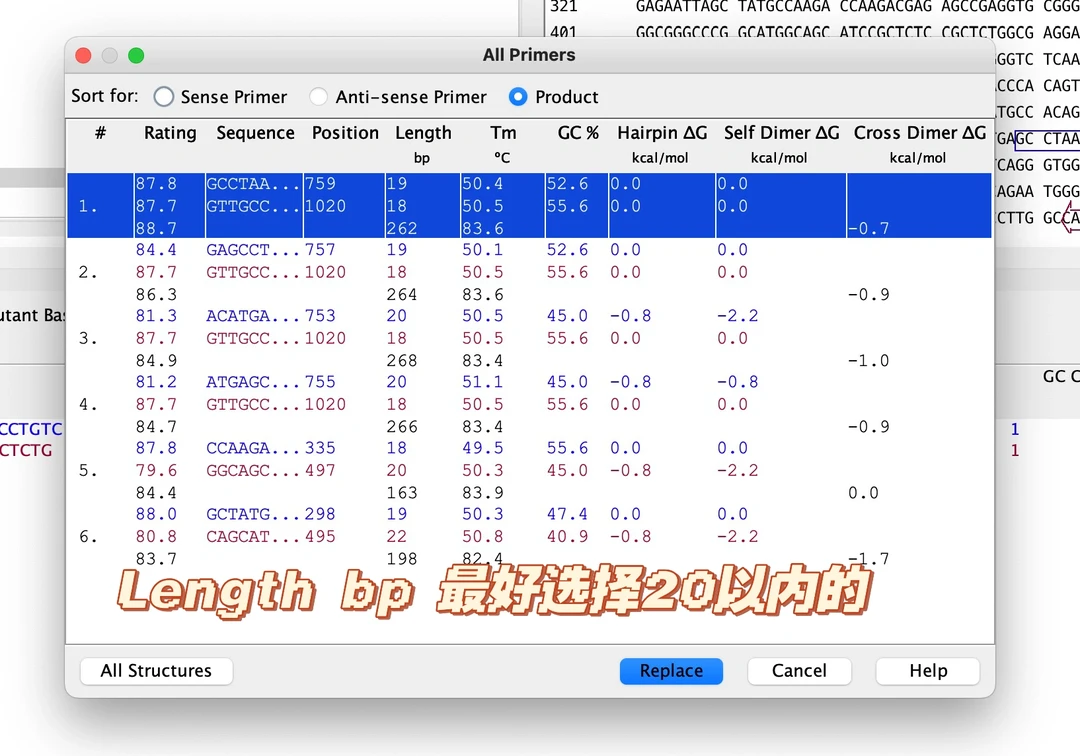
Task: Click the GC % column header
Action: 578,133
